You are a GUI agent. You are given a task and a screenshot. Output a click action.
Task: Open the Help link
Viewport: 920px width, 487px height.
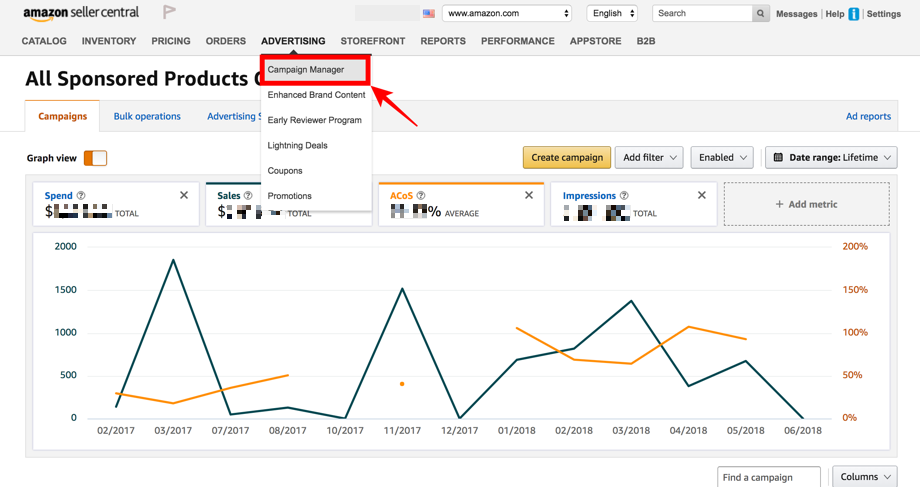835,14
